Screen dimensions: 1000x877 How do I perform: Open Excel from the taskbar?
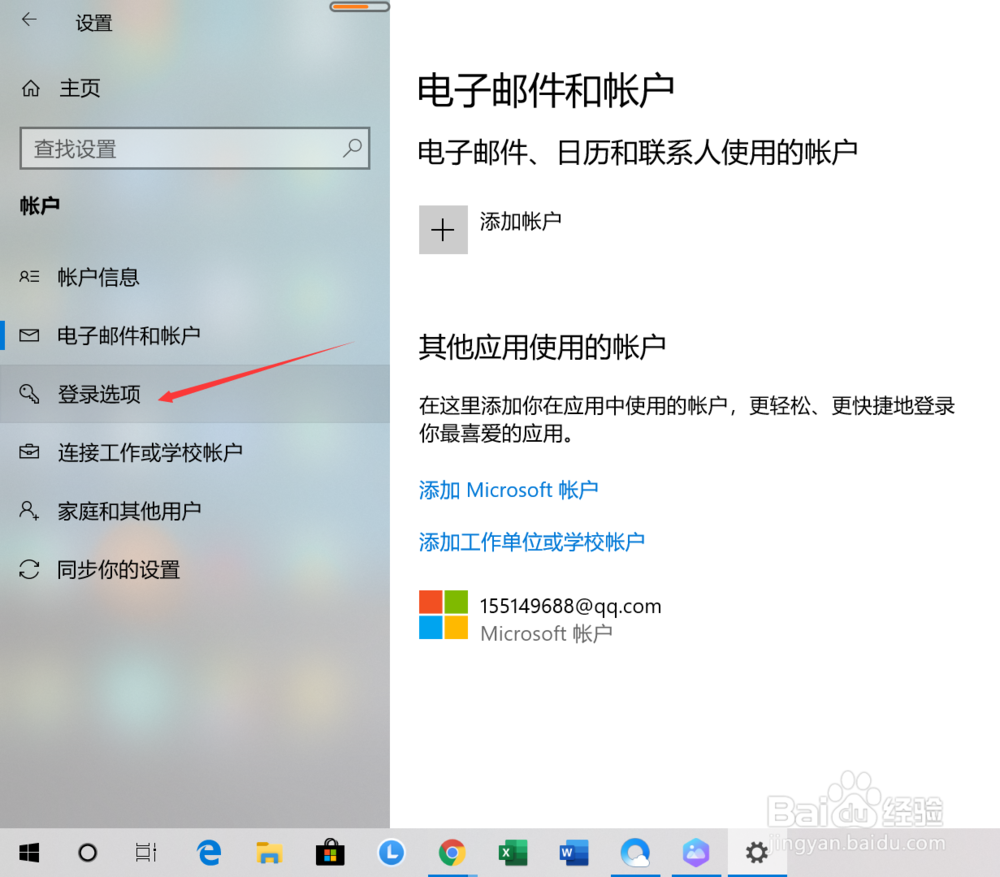pyautogui.click(x=512, y=852)
